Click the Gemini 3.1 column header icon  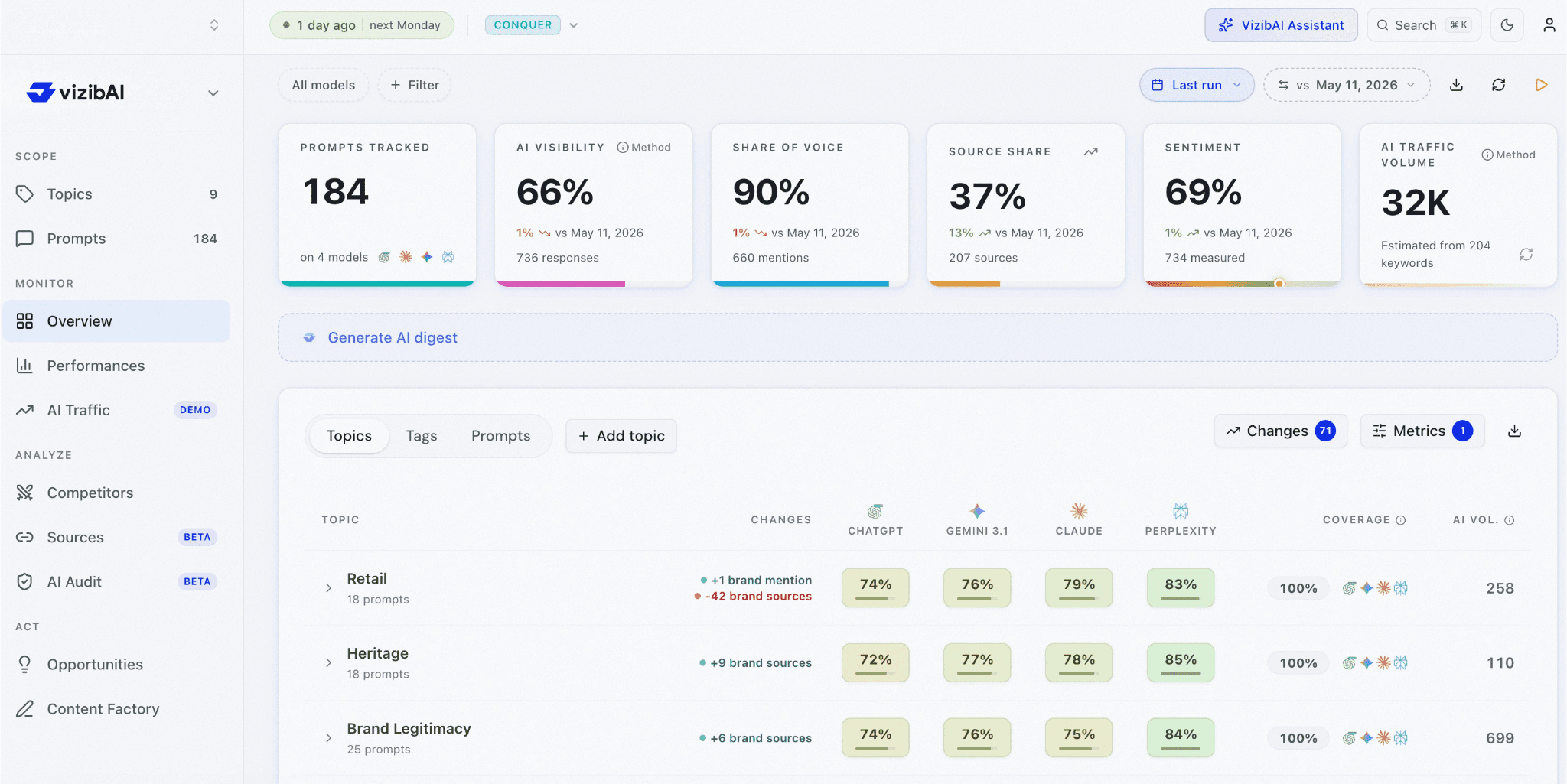pos(977,511)
